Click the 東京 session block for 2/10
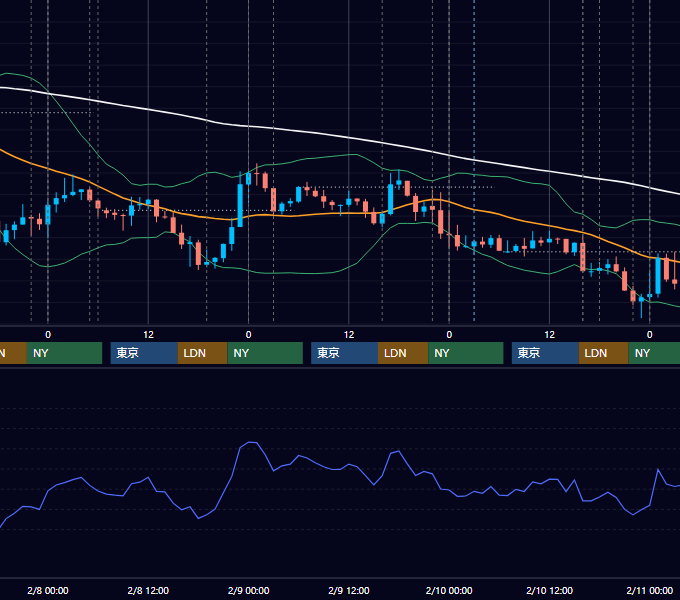Image resolution: width=680 pixels, height=600 pixels. tap(545, 353)
